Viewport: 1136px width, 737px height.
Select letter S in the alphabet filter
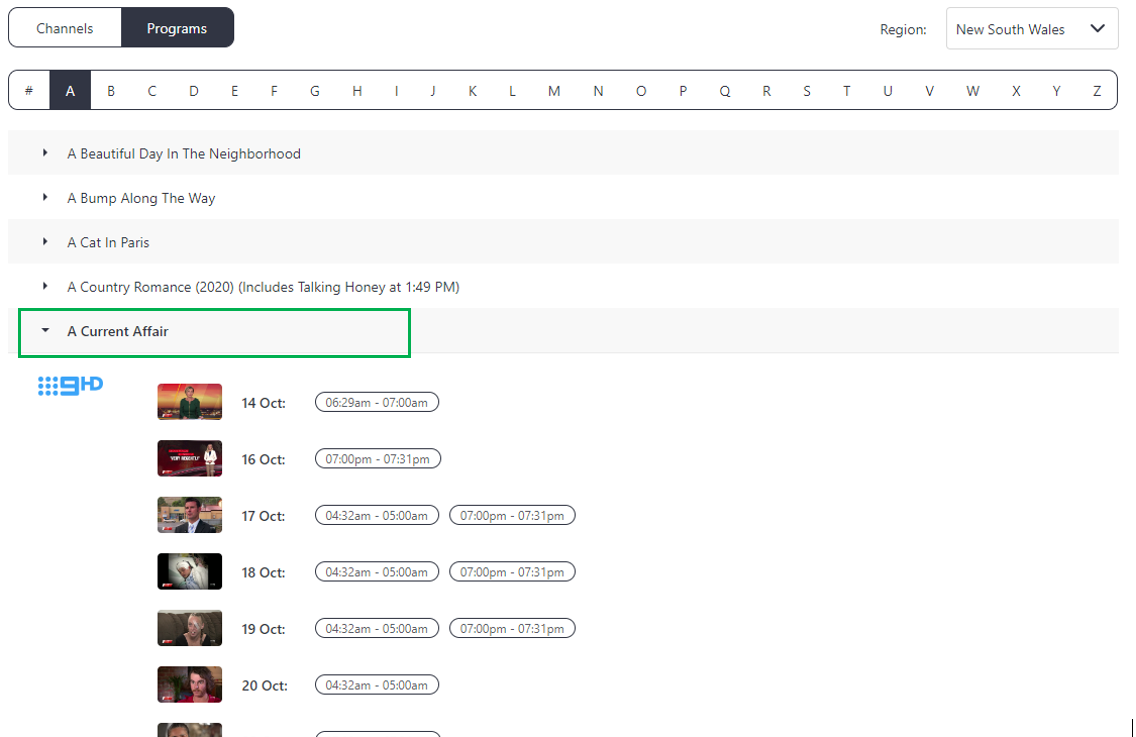click(x=806, y=91)
